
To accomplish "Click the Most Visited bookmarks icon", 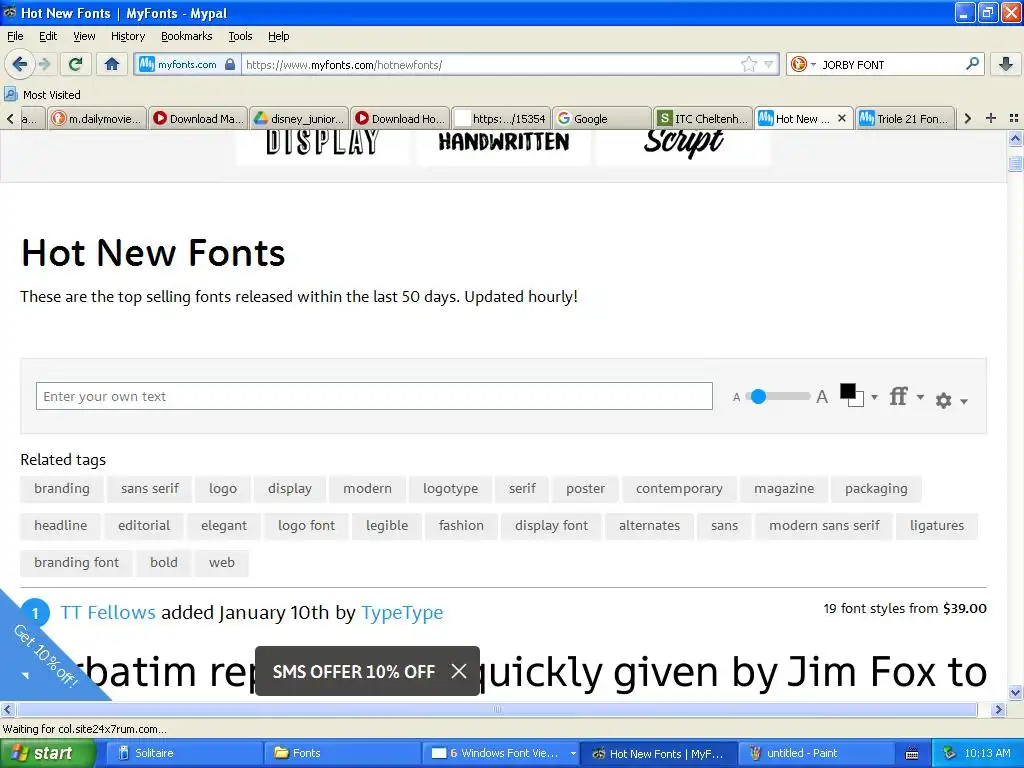I will [10, 95].
